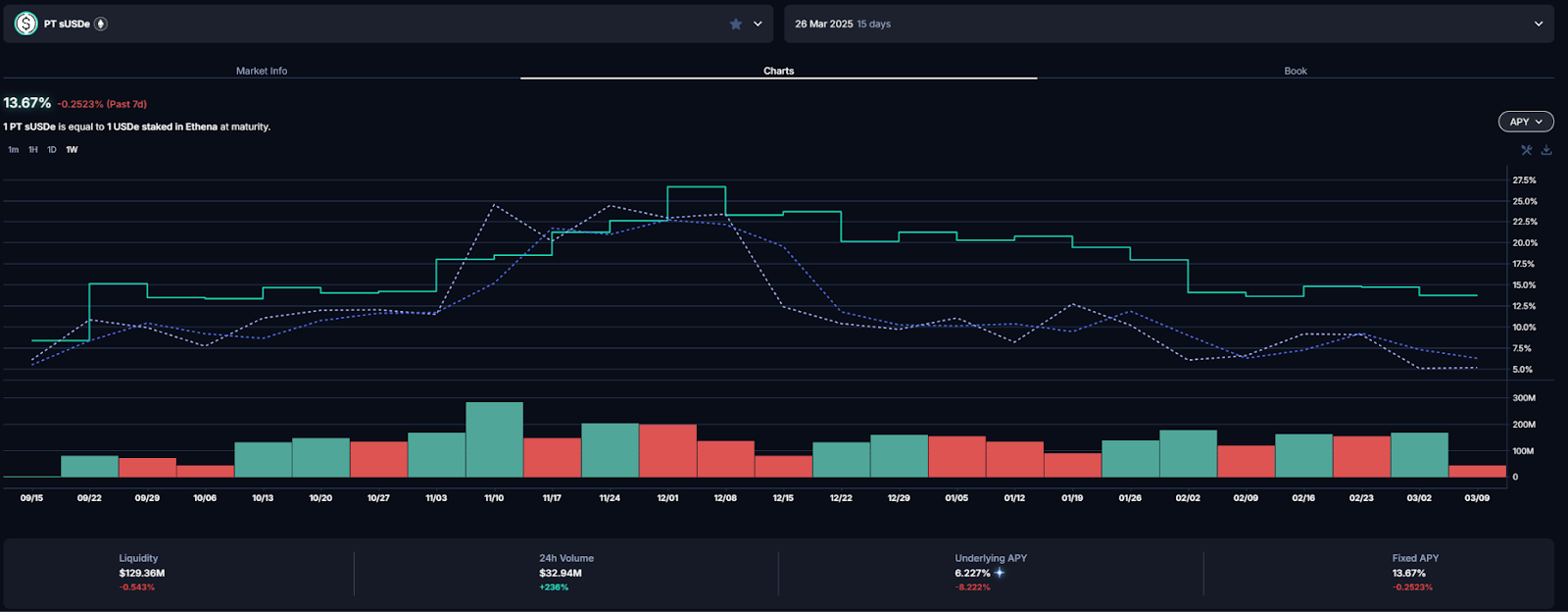This screenshot has width=1568, height=612.
Task: Click the Liquidity $129.36M stat
Action: click(142, 573)
